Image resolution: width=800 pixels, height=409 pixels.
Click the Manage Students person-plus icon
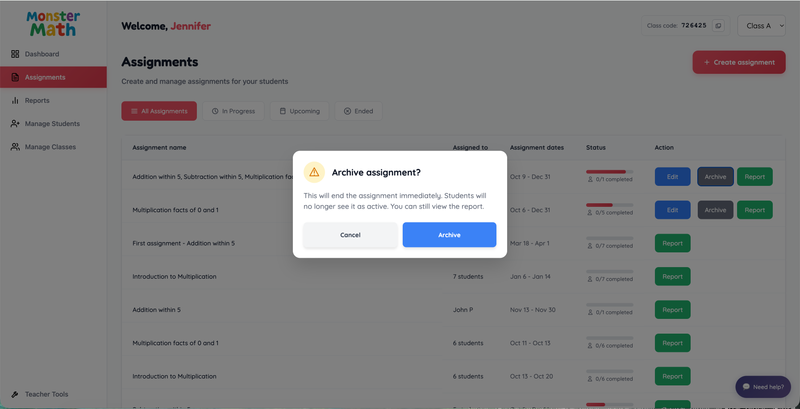(15, 123)
